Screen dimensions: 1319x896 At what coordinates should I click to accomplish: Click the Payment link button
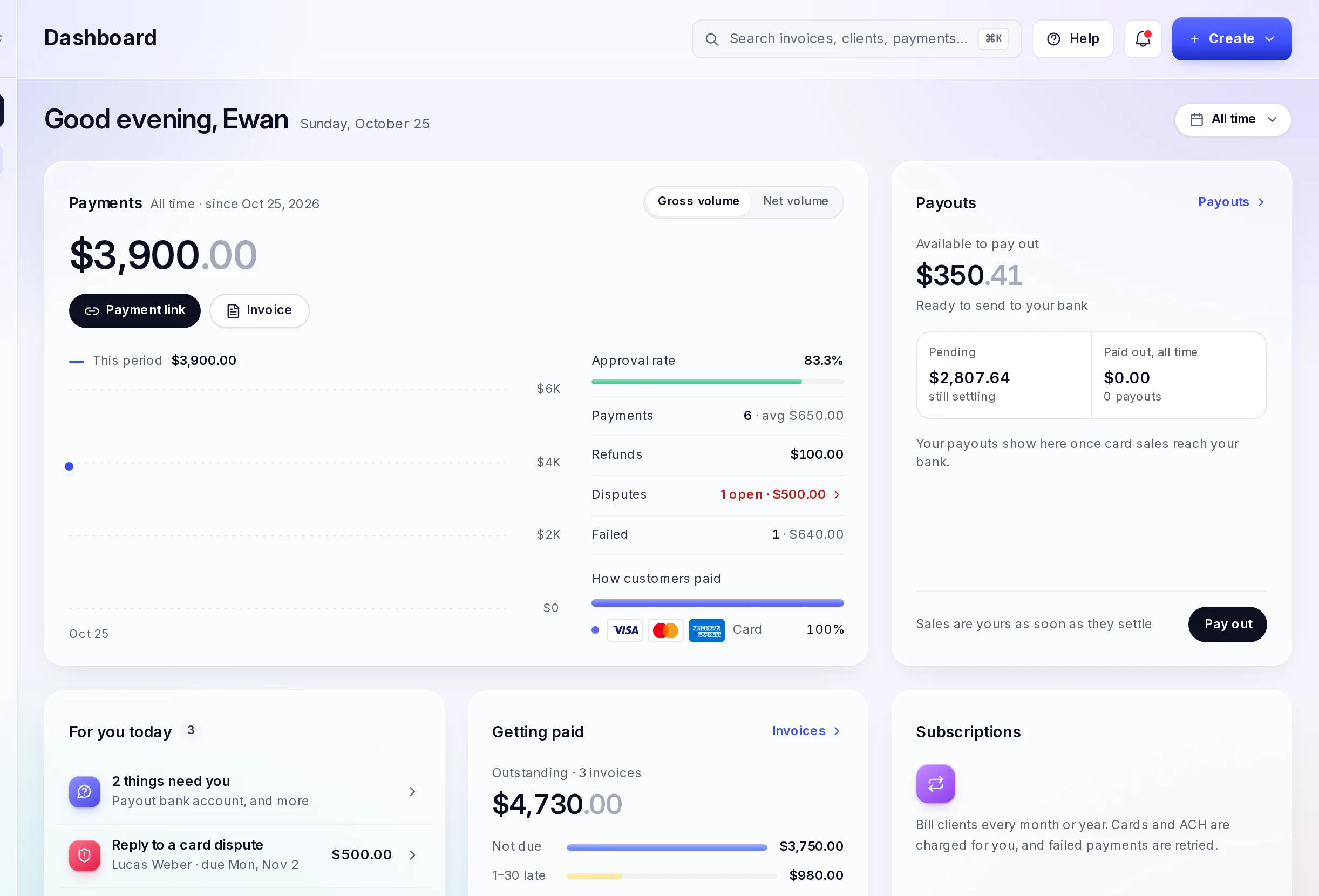coord(134,310)
